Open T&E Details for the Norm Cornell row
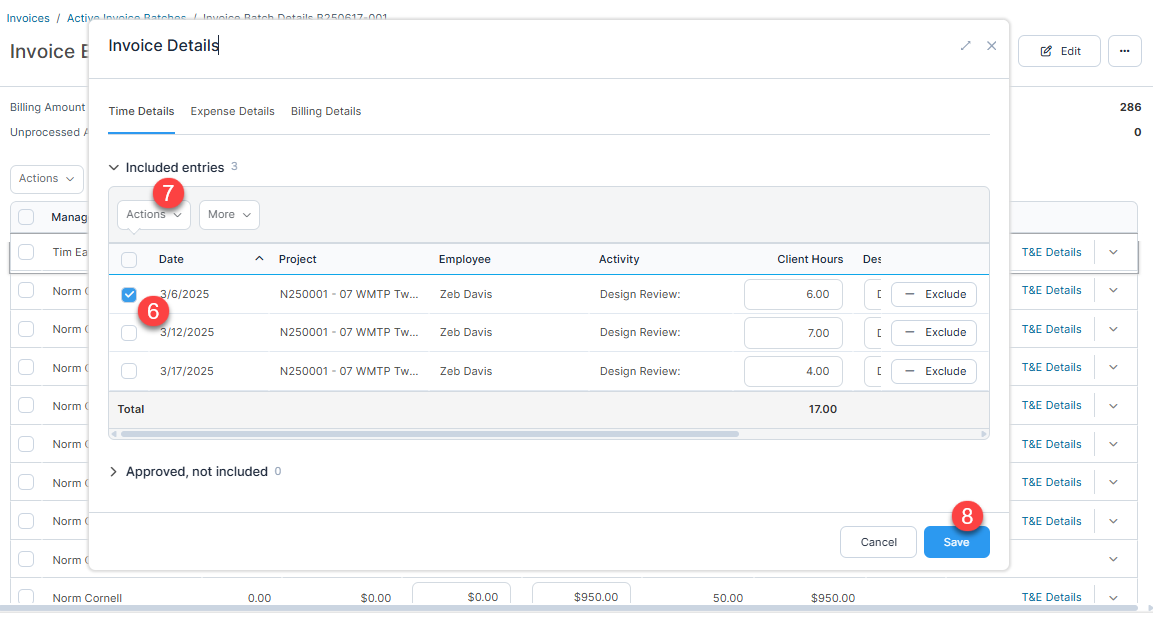Screen dimensions: 1153x620 click(x=1052, y=597)
